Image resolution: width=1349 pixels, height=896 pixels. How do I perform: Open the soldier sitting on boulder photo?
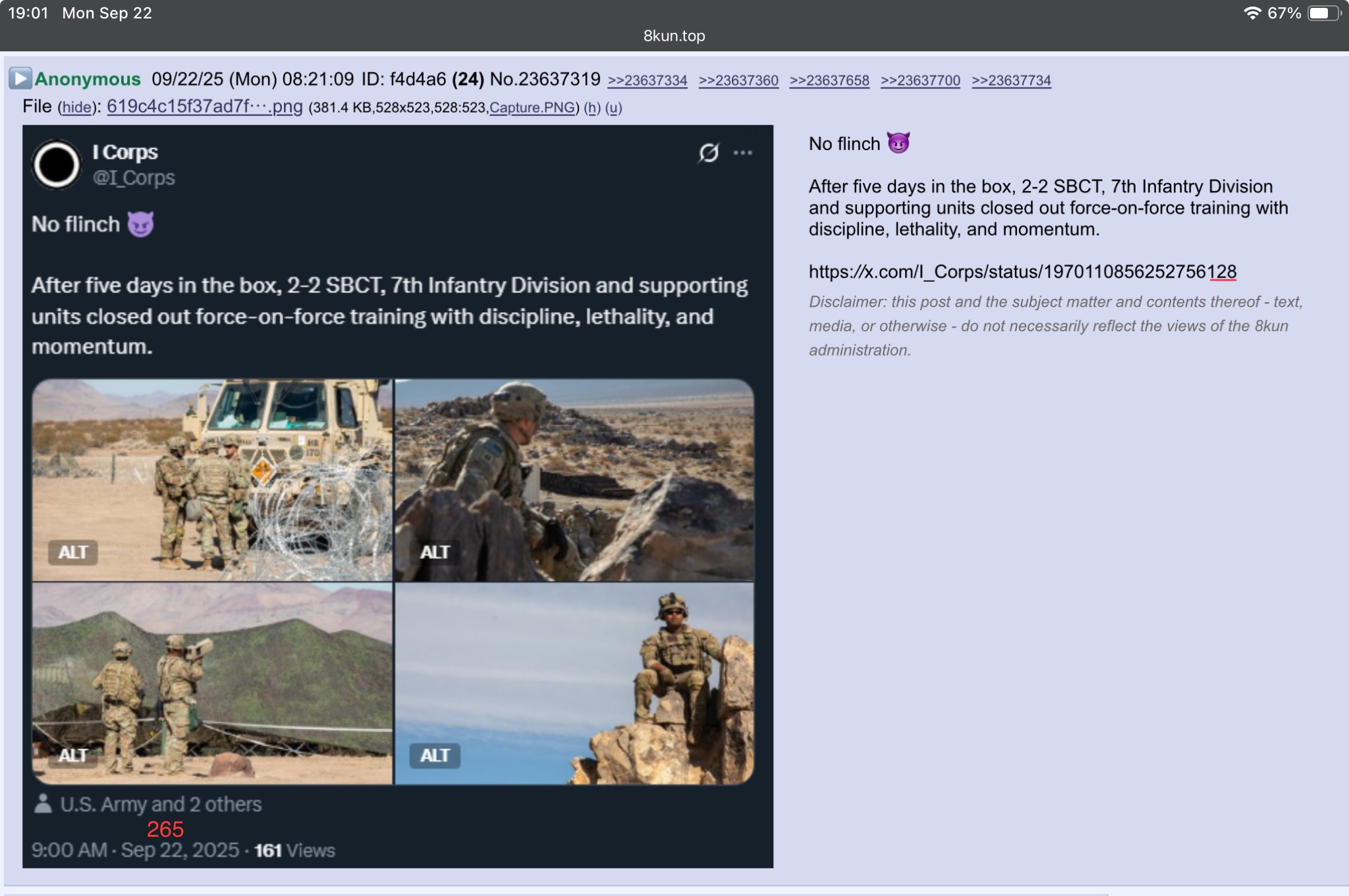point(574,683)
